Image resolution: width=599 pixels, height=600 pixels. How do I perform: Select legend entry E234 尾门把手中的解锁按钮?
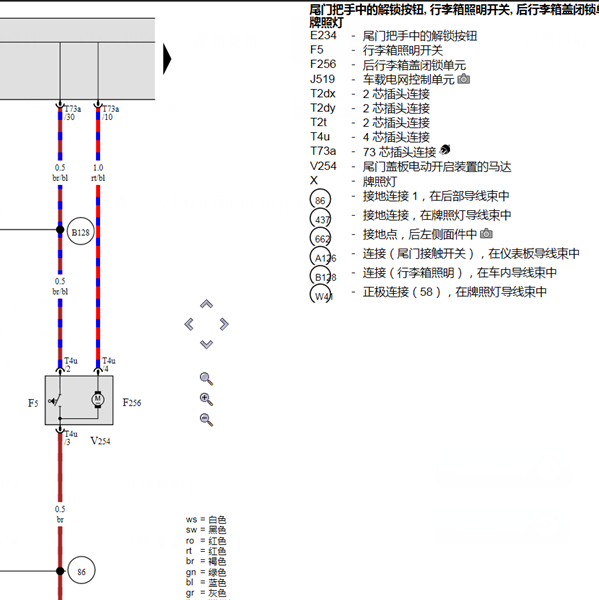[x=393, y=36]
